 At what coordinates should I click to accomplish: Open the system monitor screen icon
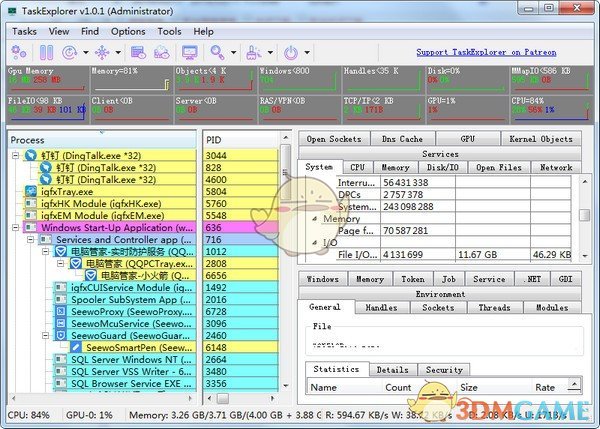(190, 52)
